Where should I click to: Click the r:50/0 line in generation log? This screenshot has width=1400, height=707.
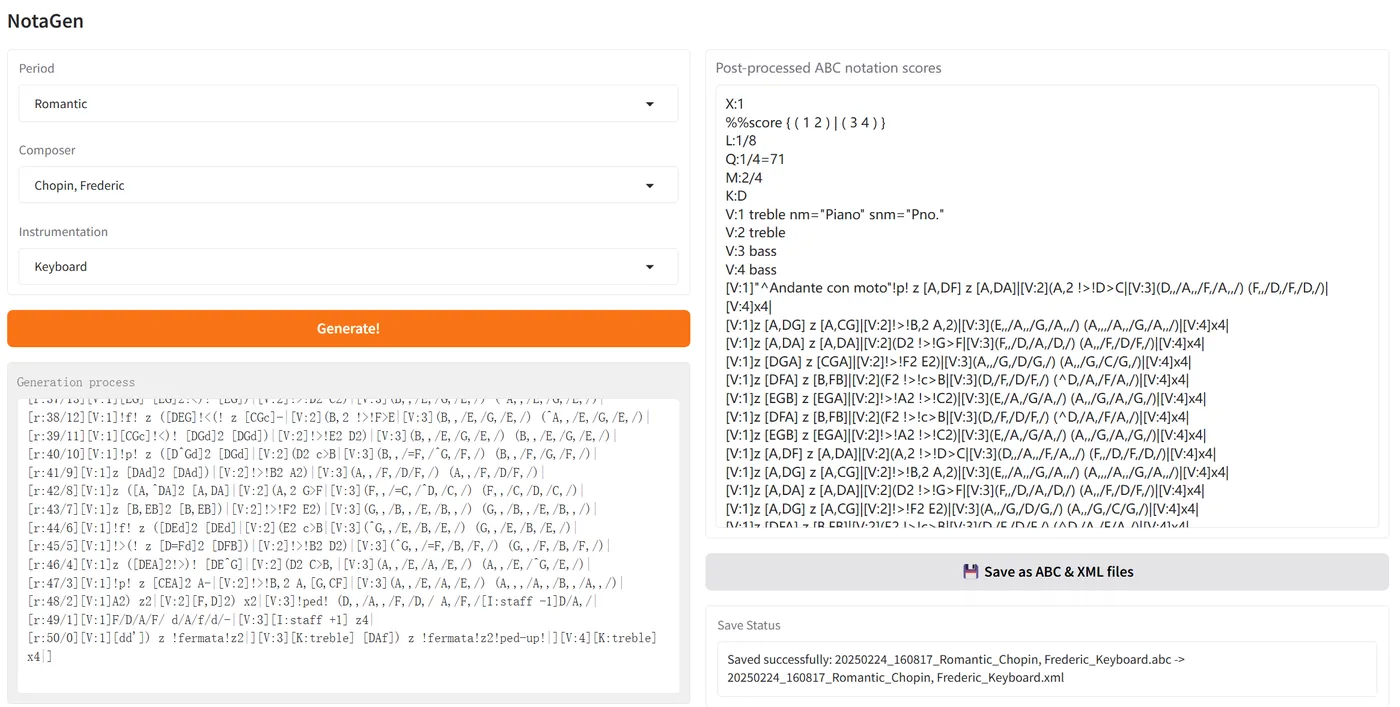[x=340, y=638]
